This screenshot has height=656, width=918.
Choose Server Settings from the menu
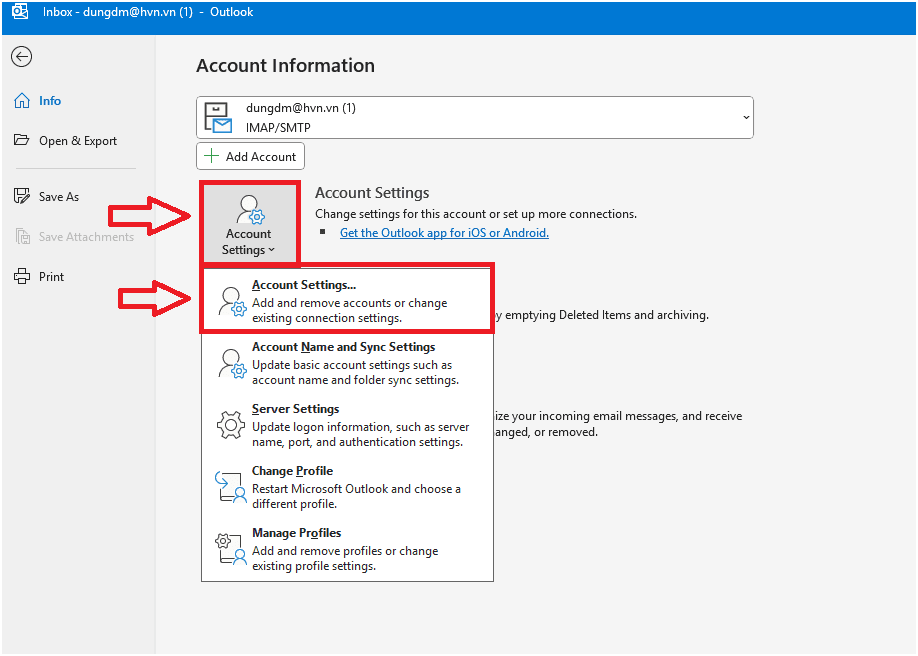347,425
